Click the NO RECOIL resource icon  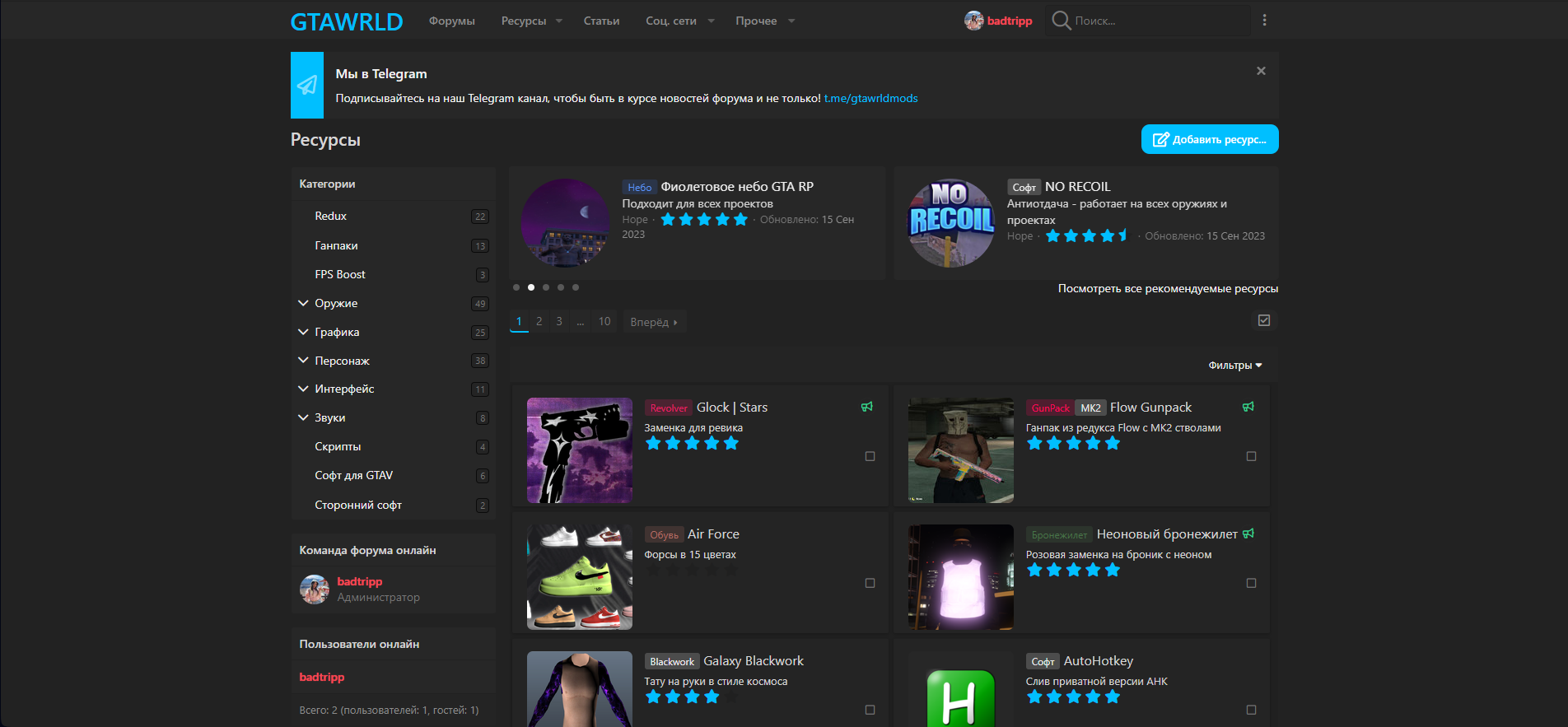pyautogui.click(x=951, y=223)
